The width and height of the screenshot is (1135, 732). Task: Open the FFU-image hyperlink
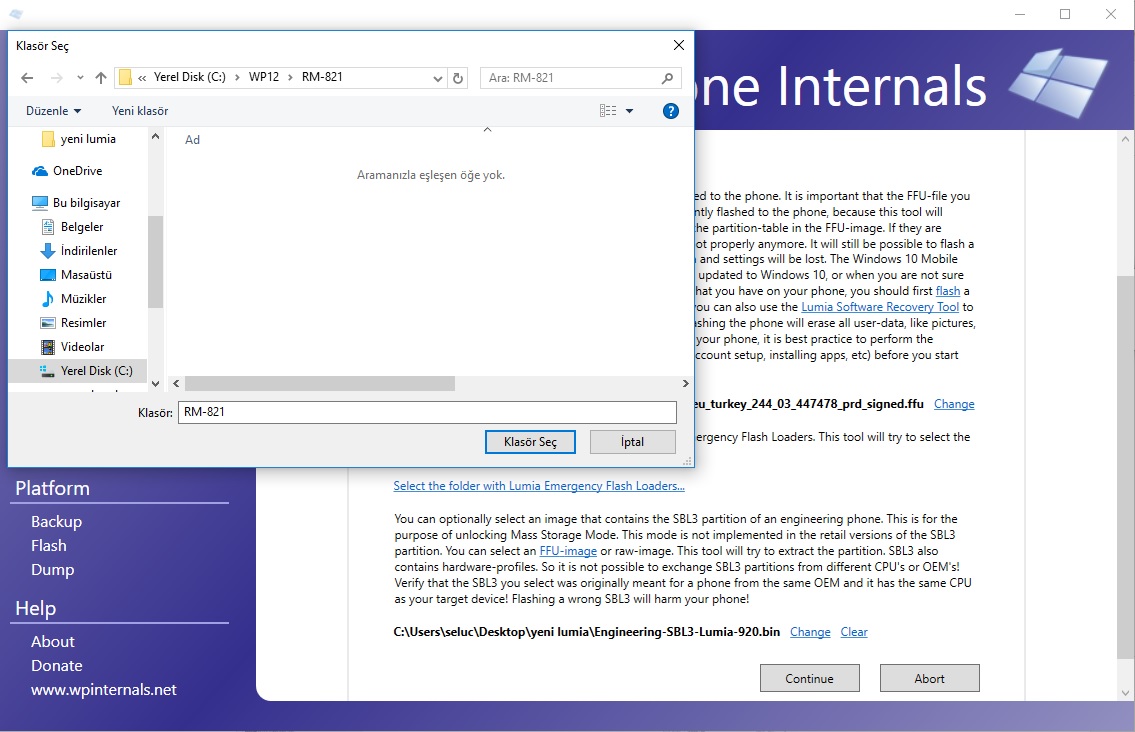[568, 551]
